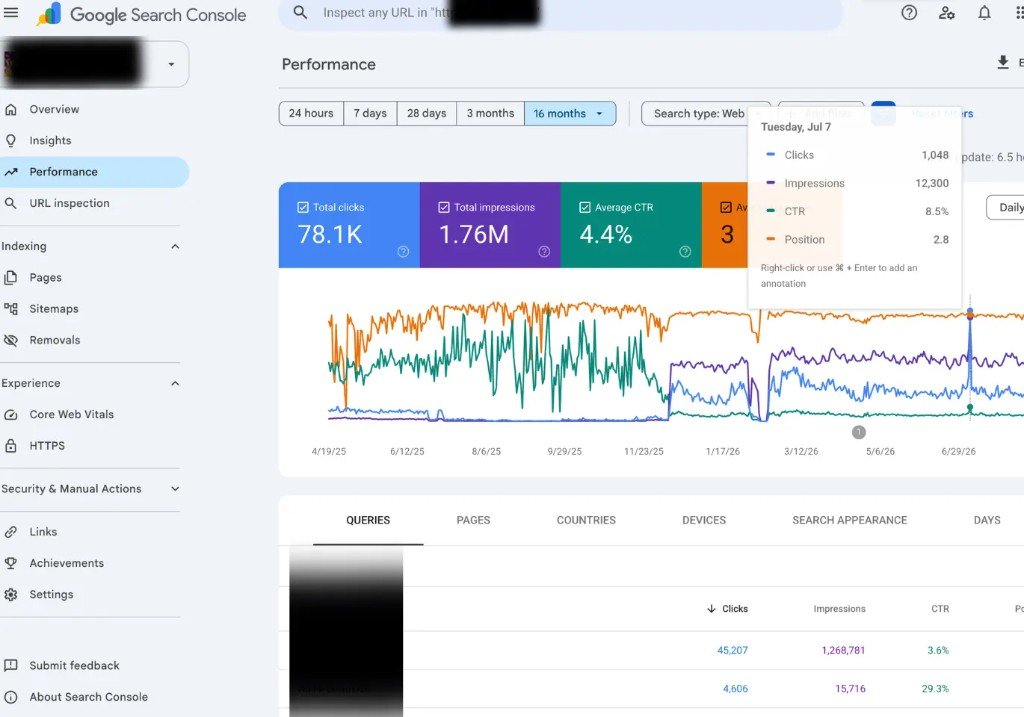Click the 4,606 clicks value

735,689
